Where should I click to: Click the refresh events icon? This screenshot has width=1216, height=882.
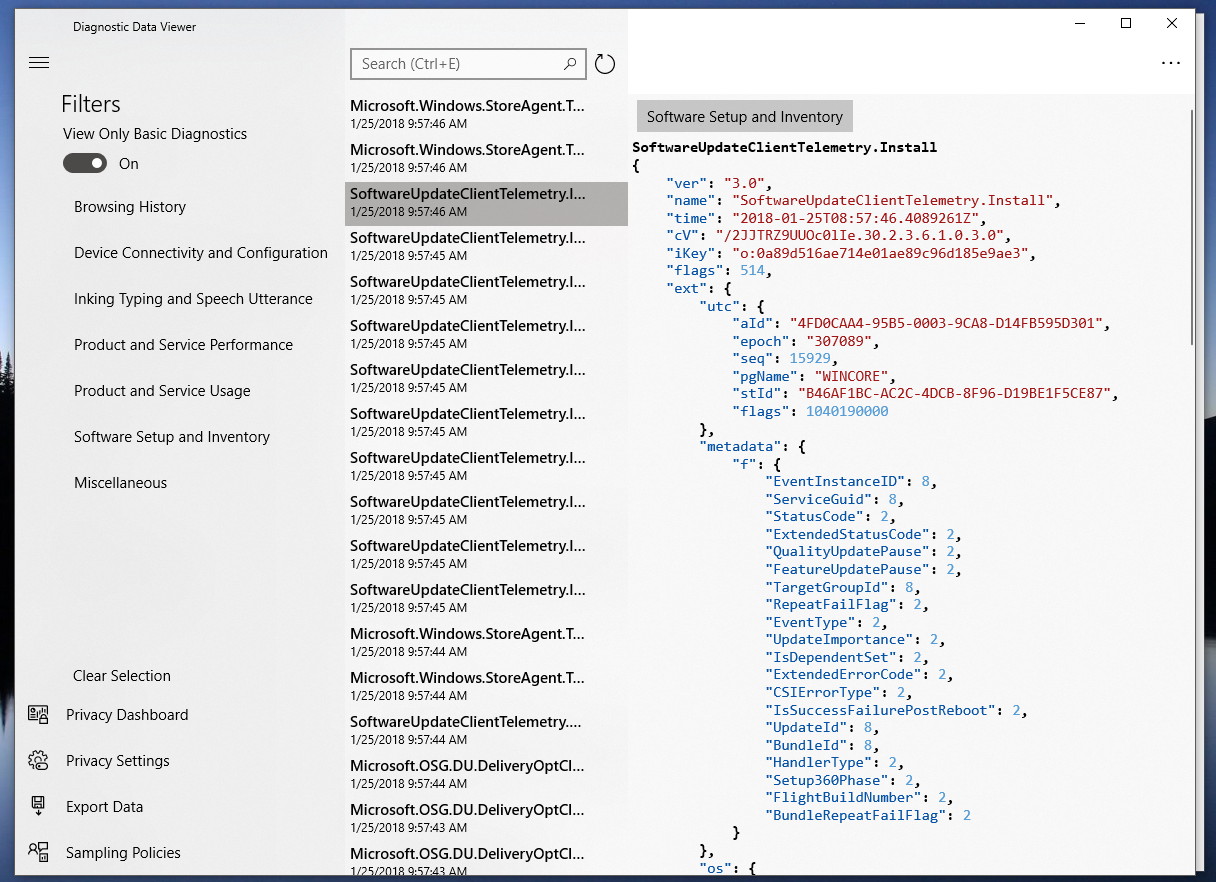(x=605, y=64)
